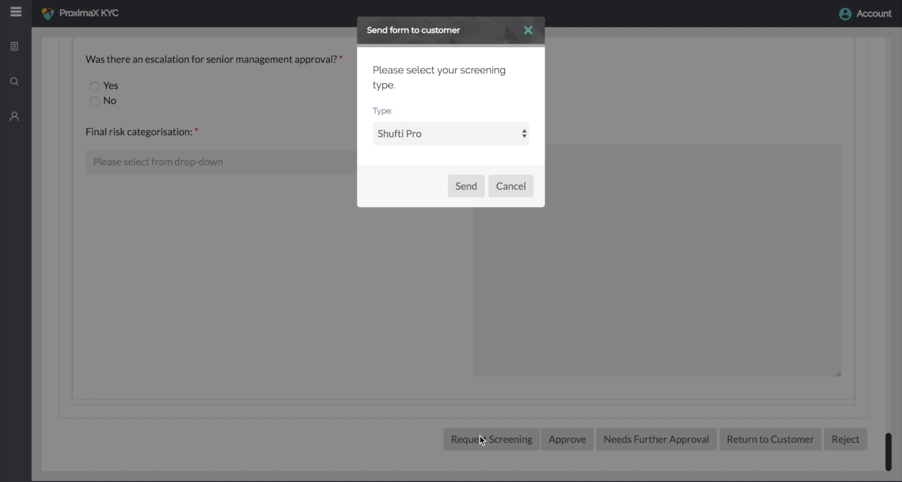This screenshot has width=902, height=482.
Task: Click the ProximaX KYC logo icon
Action: 47,14
